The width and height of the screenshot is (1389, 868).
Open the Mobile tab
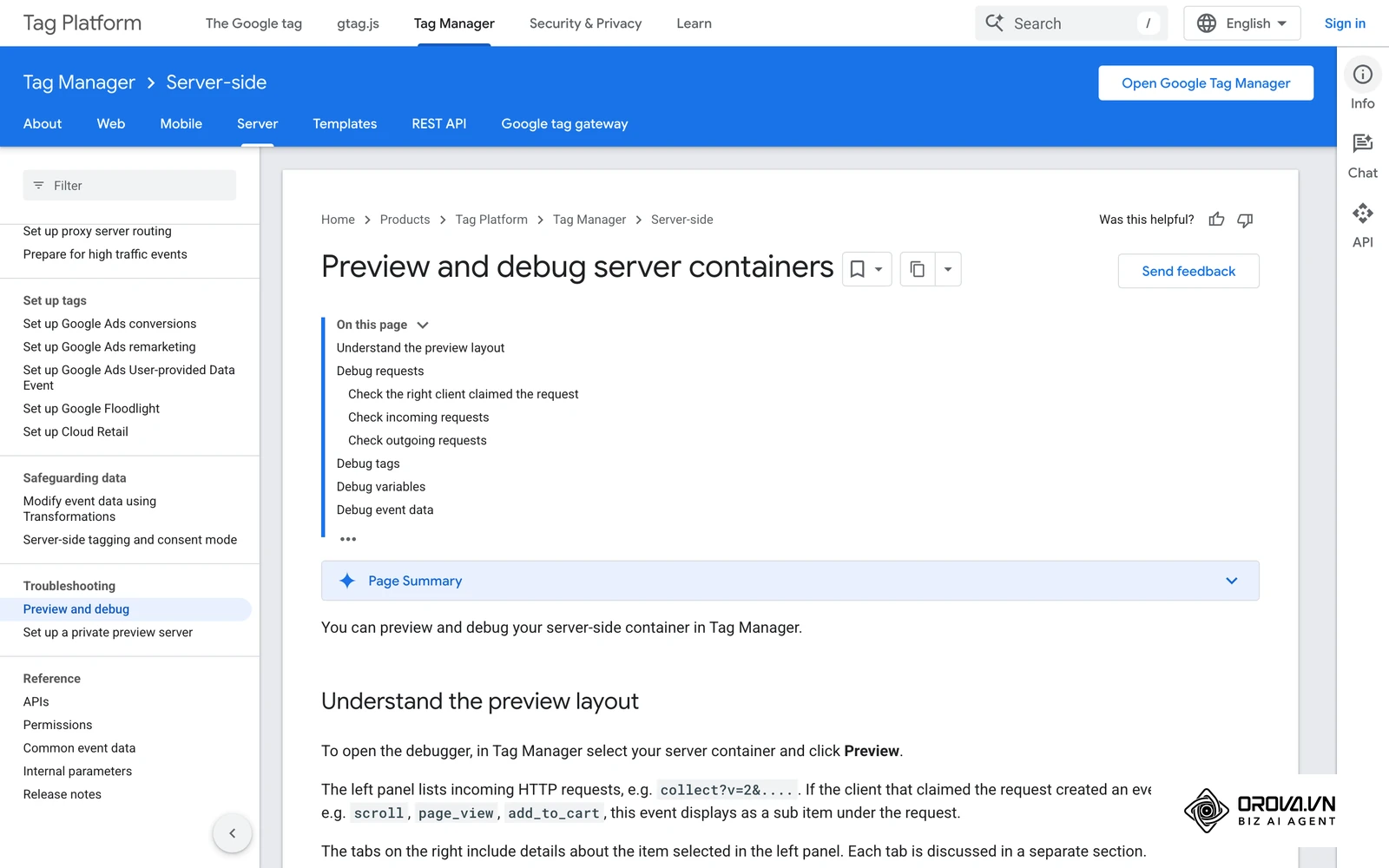tap(181, 124)
